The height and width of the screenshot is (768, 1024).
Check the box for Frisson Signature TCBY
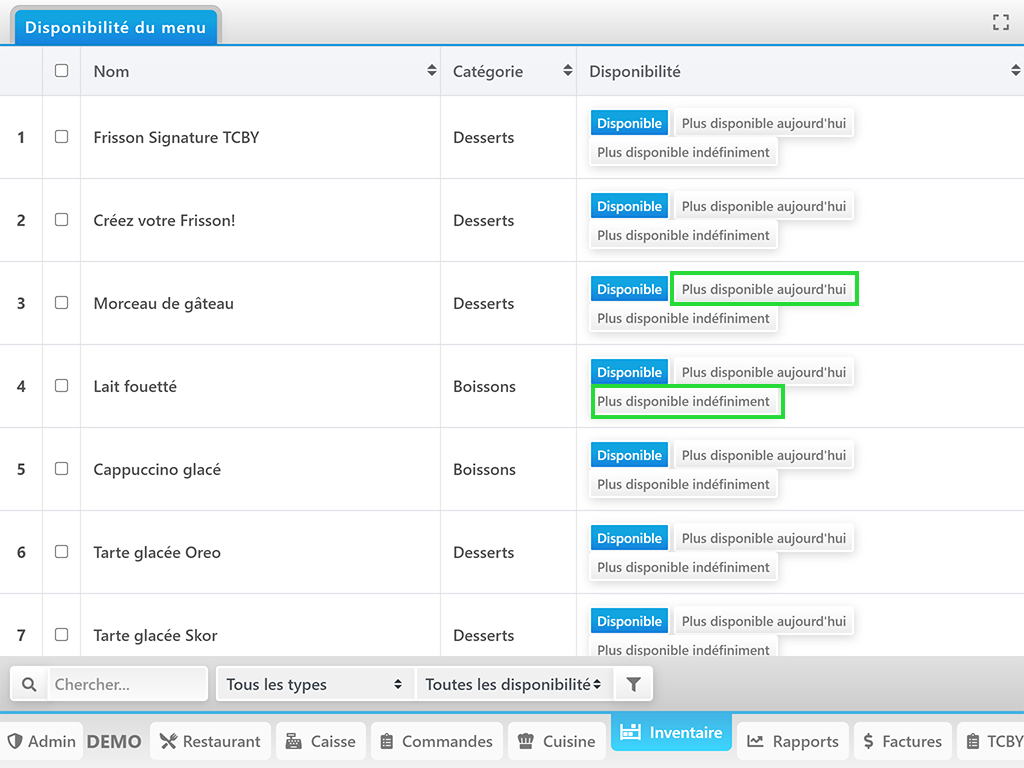pos(62,137)
